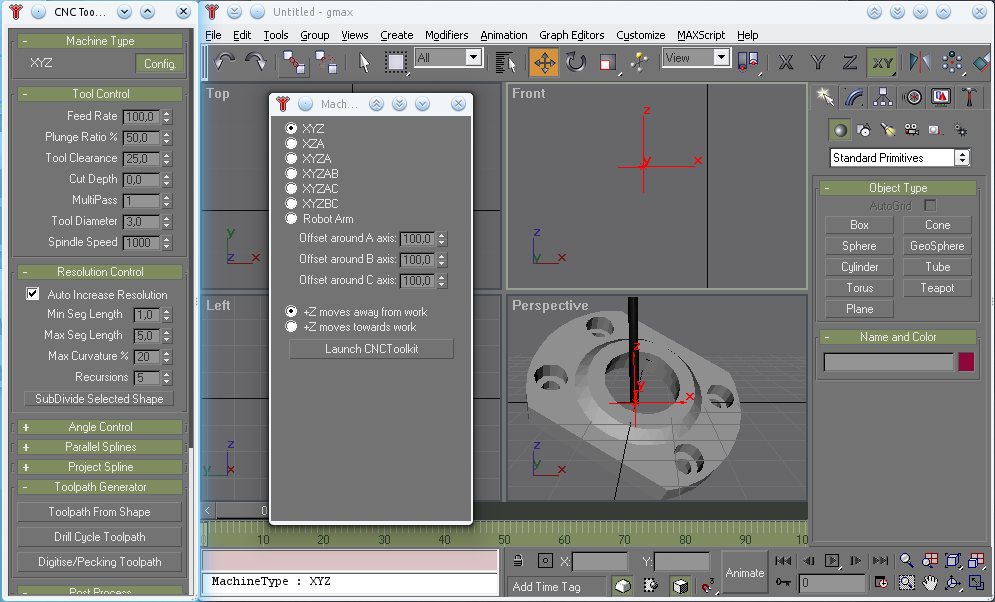
Task: Switch to the Modify panel tab
Action: point(854,97)
